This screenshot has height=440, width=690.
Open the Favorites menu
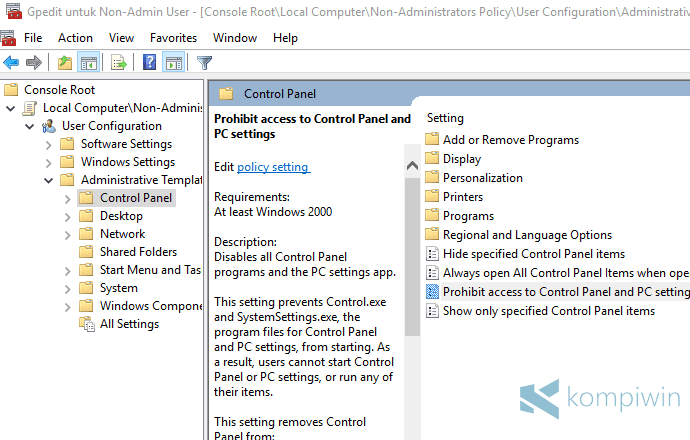[173, 38]
